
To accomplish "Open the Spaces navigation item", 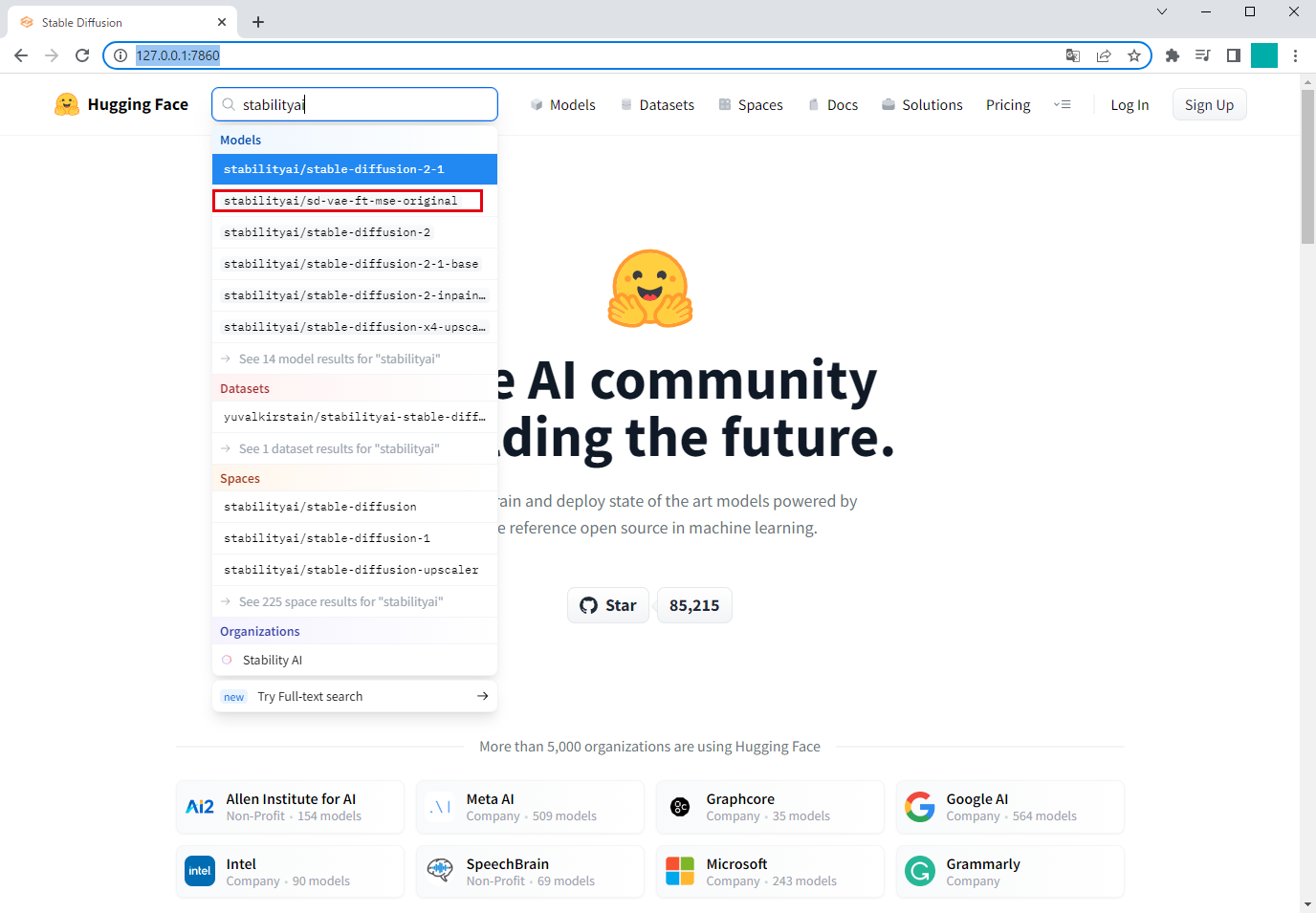I will tap(751, 105).
